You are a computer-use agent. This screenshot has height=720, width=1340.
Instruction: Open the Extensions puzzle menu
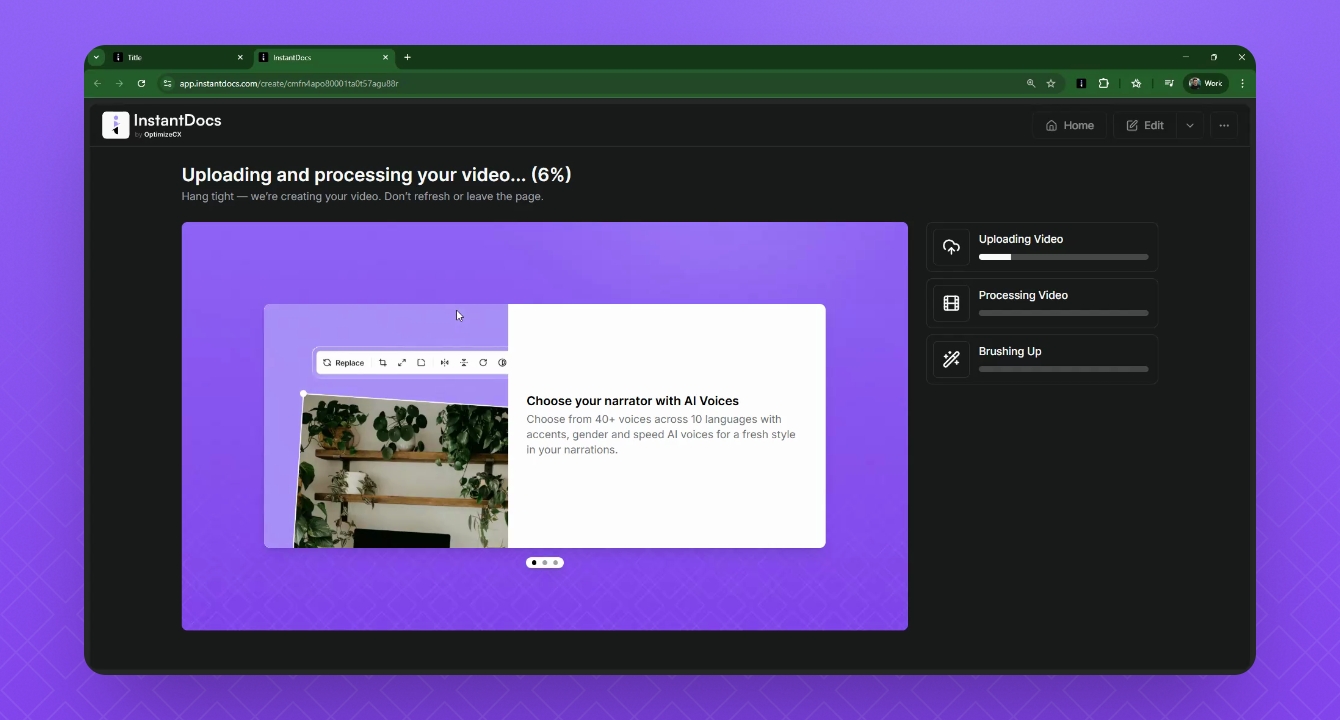click(1104, 84)
